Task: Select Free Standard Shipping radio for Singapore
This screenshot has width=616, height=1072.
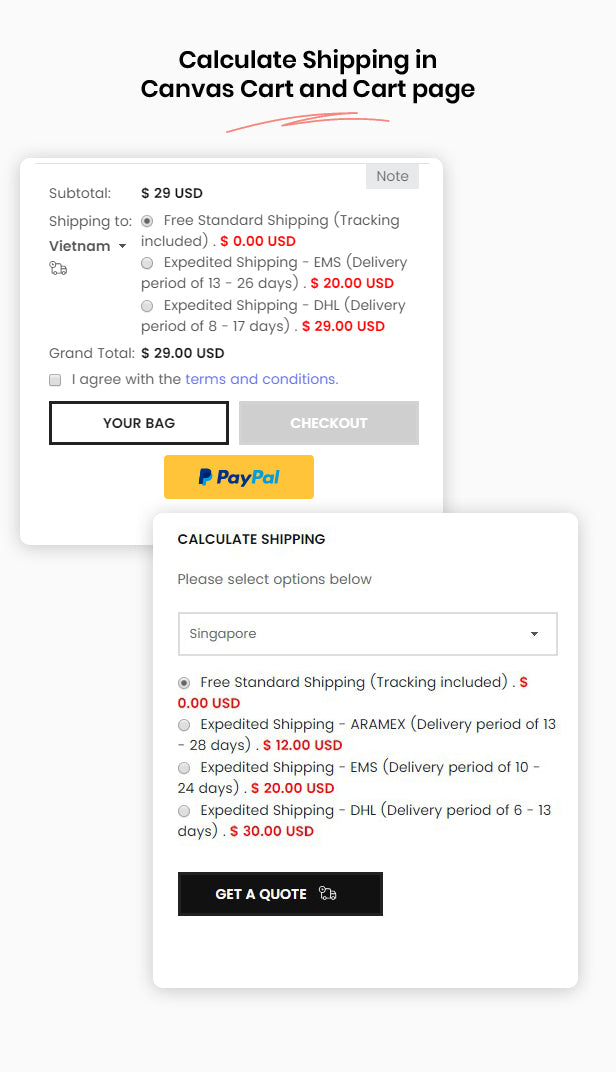Action: [x=184, y=683]
